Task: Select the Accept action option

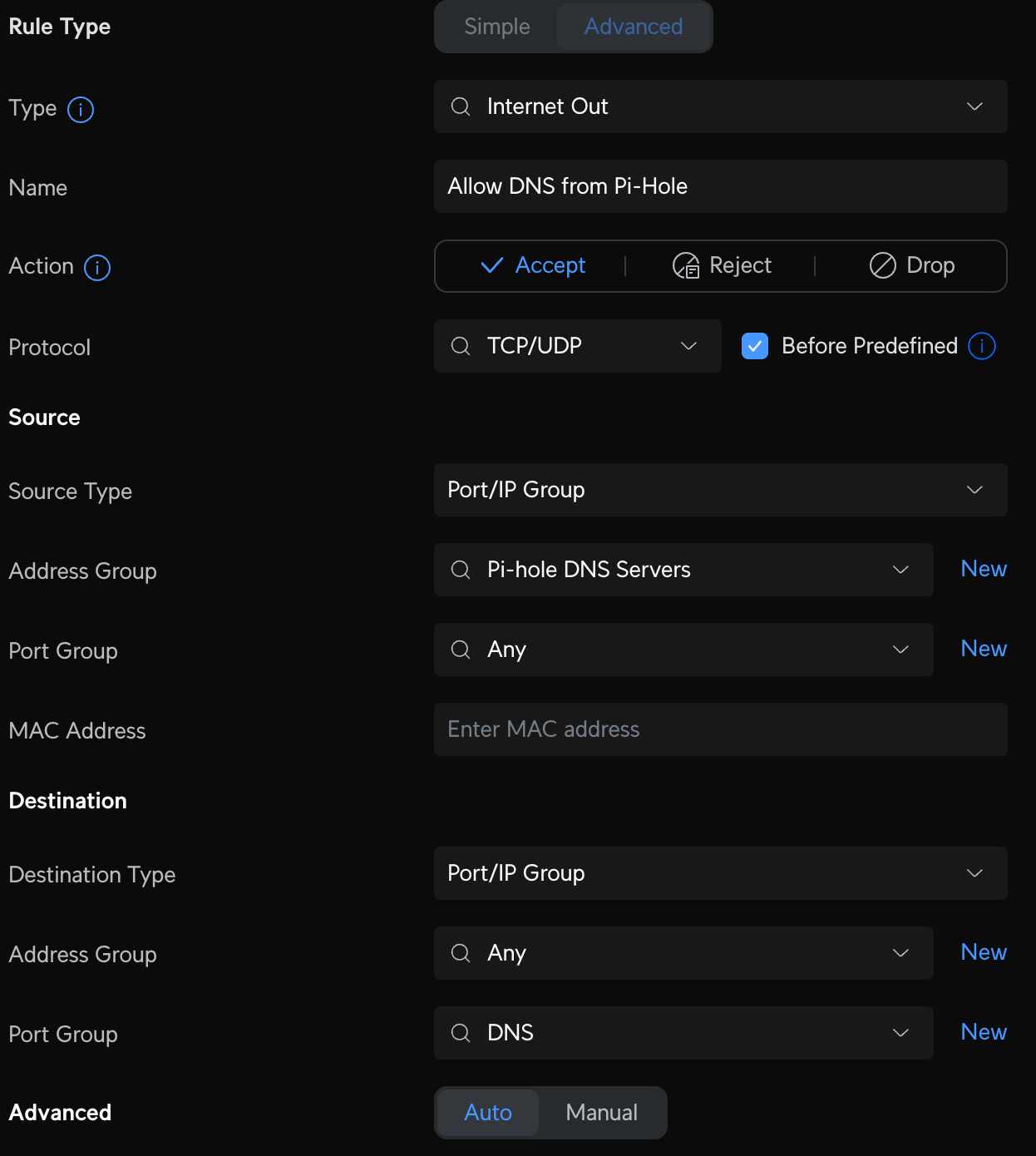Action: [x=534, y=266]
